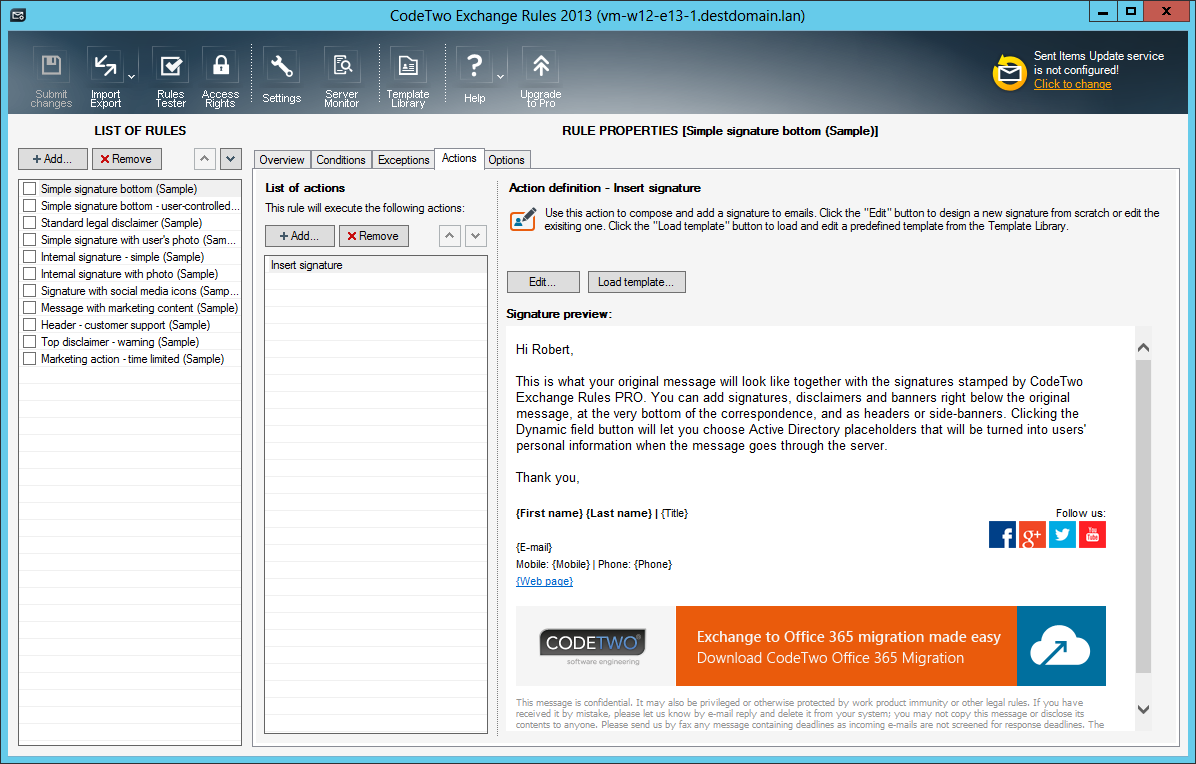Open the Template Library
The height and width of the screenshot is (764, 1196).
click(x=408, y=77)
